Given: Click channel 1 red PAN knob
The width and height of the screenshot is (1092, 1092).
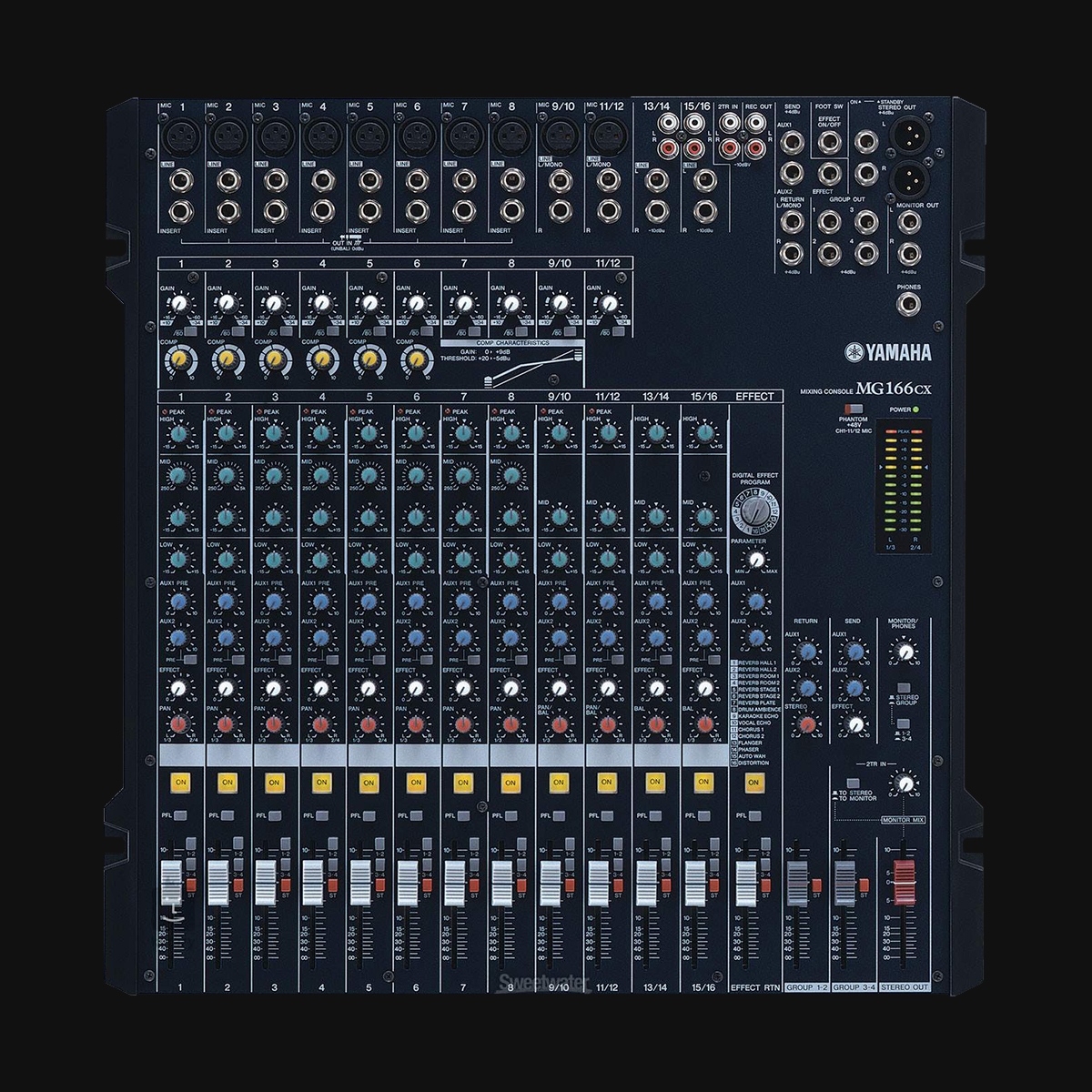Looking at the screenshot, I should tap(178, 725).
